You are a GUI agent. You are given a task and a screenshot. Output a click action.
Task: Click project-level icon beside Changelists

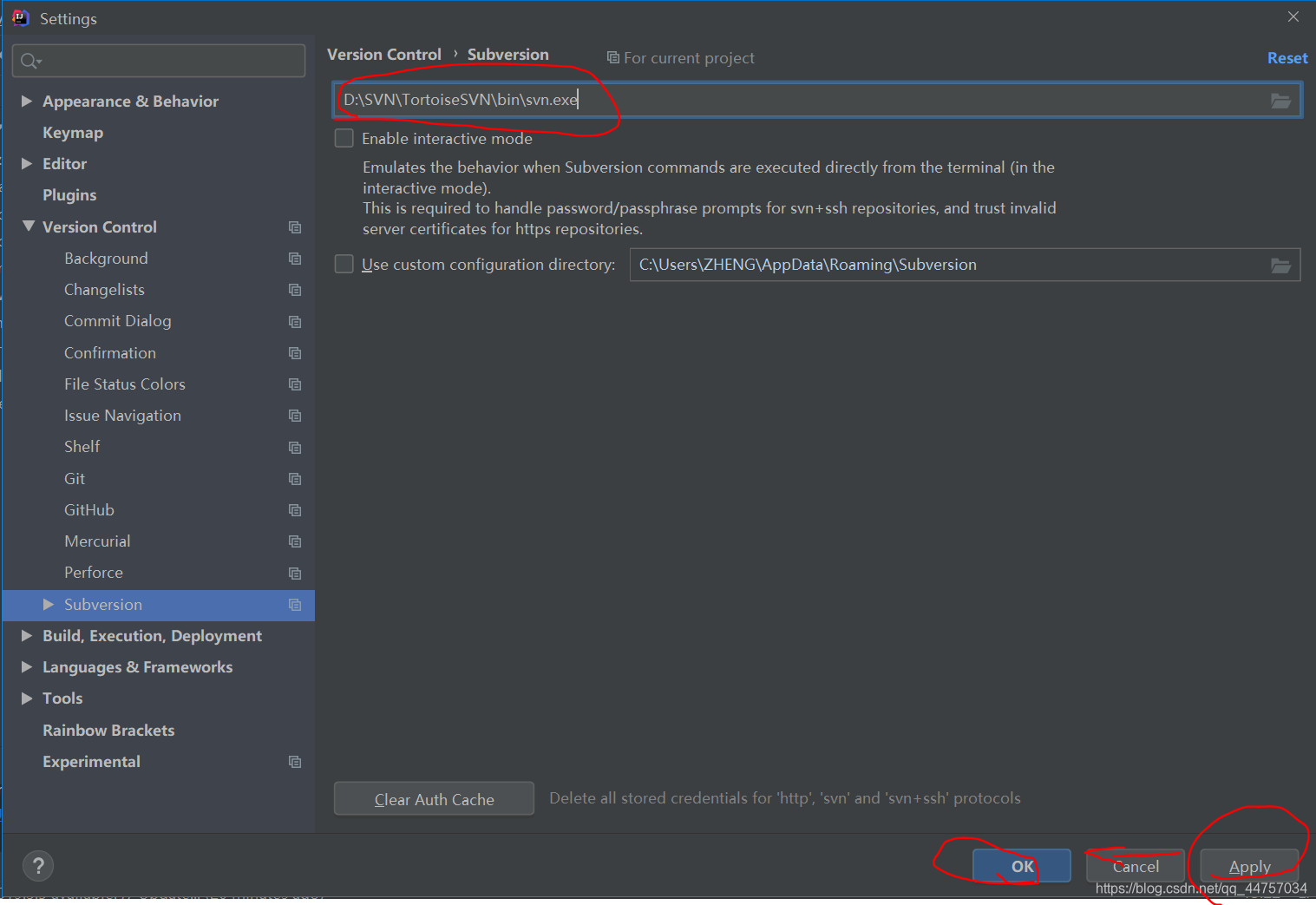[295, 290]
